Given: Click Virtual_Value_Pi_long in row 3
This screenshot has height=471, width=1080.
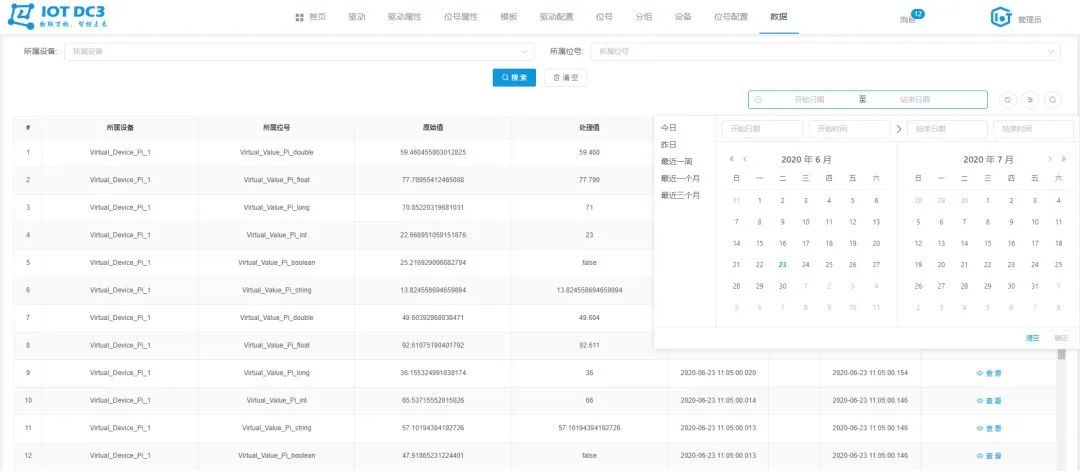Looking at the screenshot, I should [276, 207].
